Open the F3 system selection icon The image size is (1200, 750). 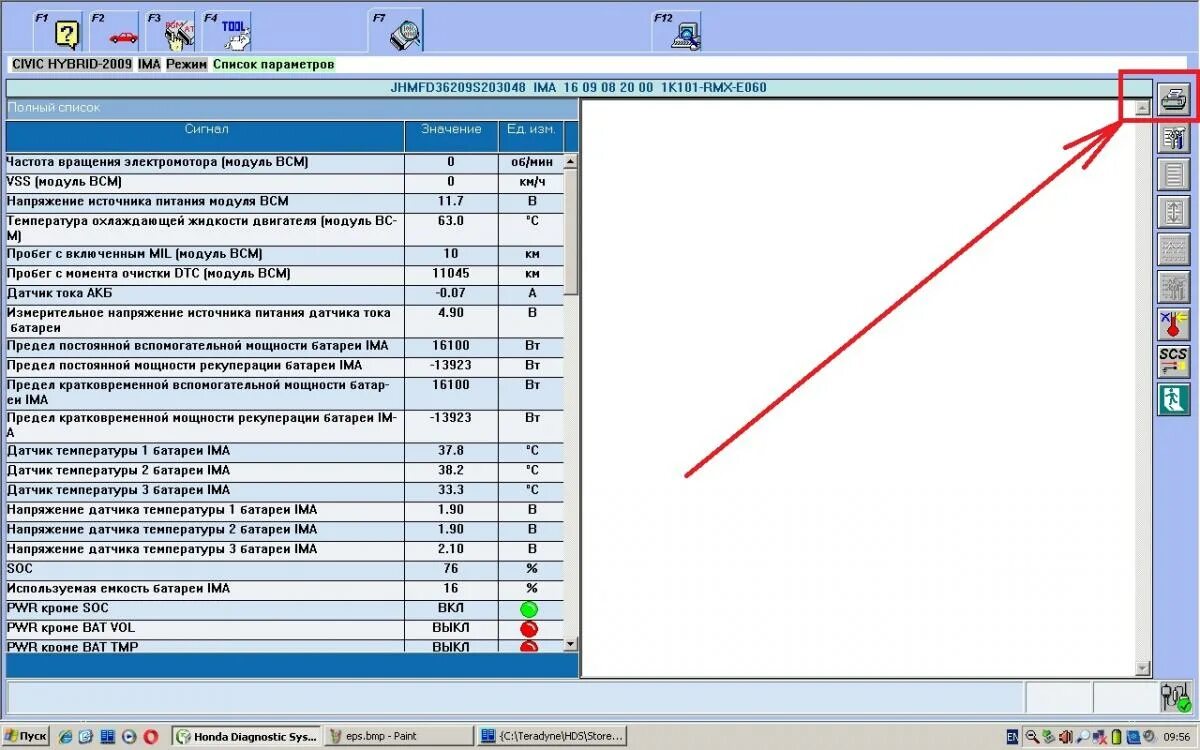pyautogui.click(x=179, y=35)
